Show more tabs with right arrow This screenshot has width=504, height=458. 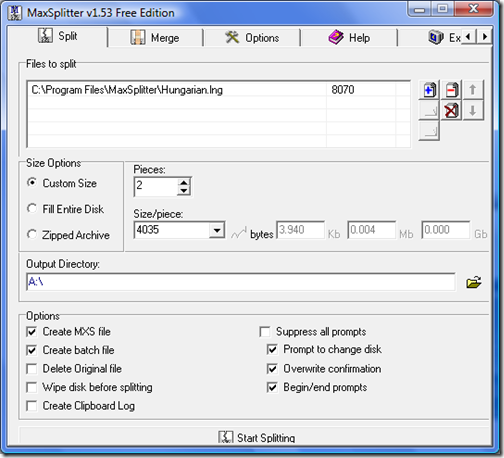click(x=485, y=36)
